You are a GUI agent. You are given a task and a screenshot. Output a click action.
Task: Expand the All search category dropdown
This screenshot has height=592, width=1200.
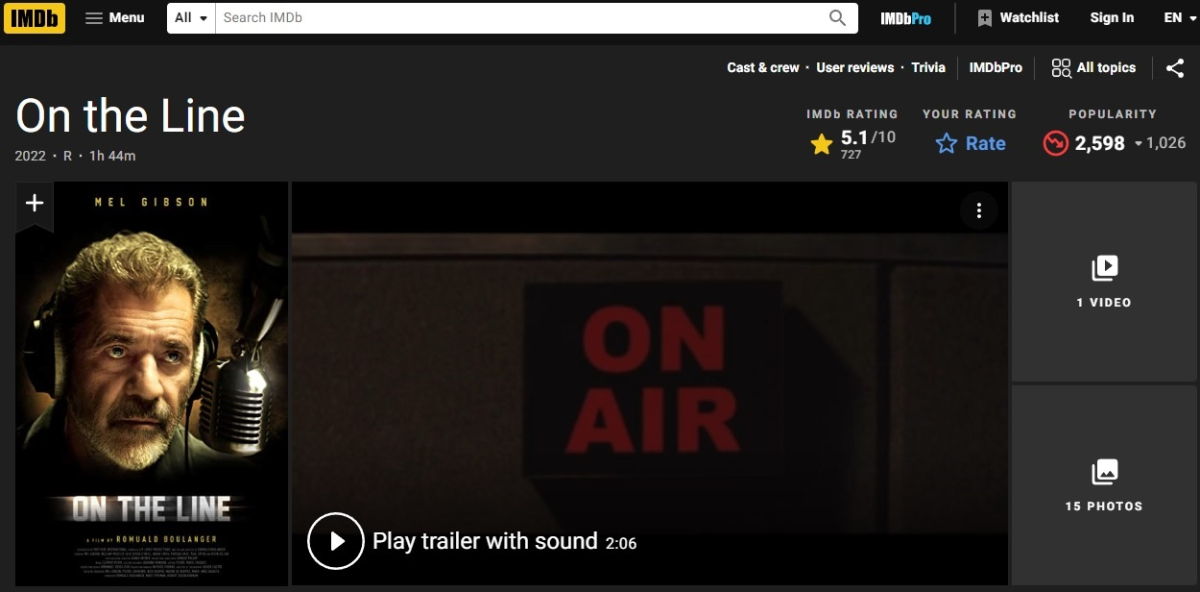[191, 18]
